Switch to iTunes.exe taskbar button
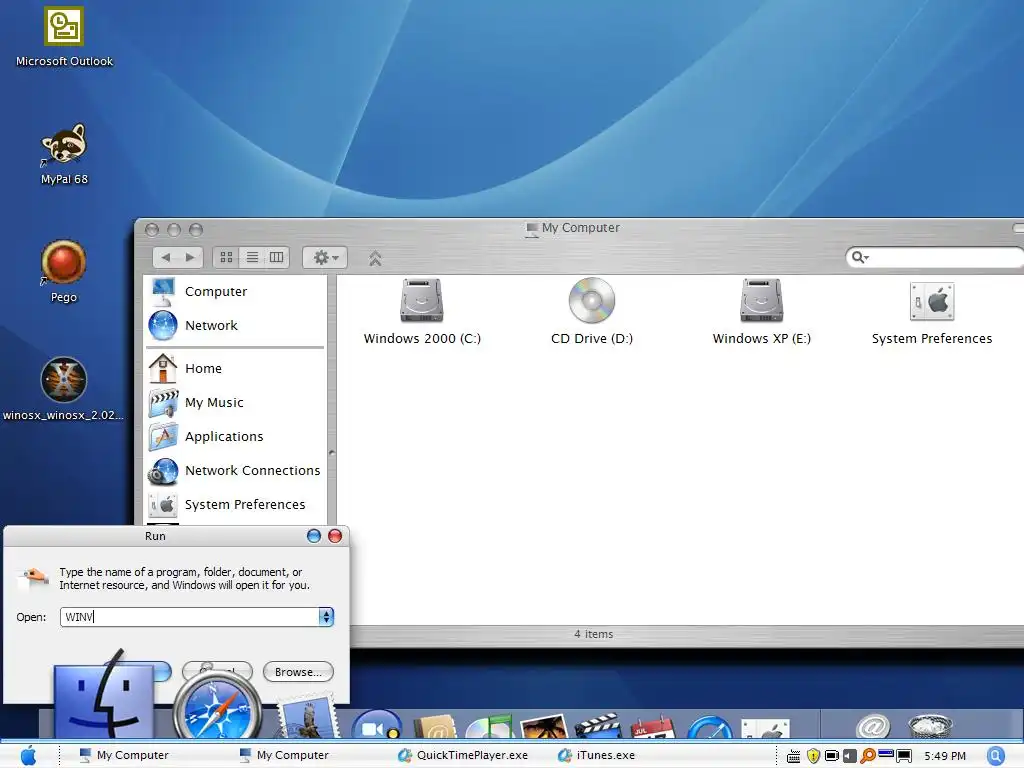Screen dimensions: 1024x768 pos(596,755)
